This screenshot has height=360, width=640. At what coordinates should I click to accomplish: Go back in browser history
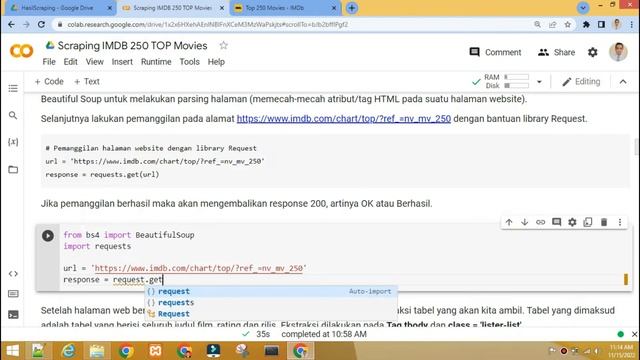(11, 24)
